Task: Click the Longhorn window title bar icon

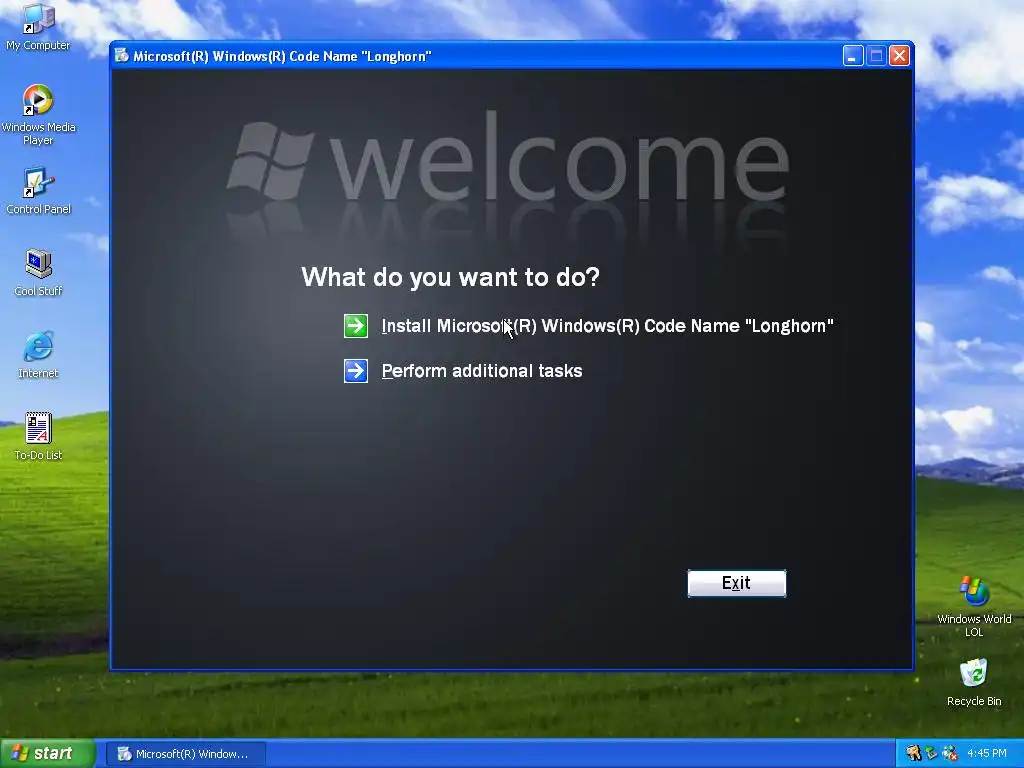Action: [x=121, y=56]
